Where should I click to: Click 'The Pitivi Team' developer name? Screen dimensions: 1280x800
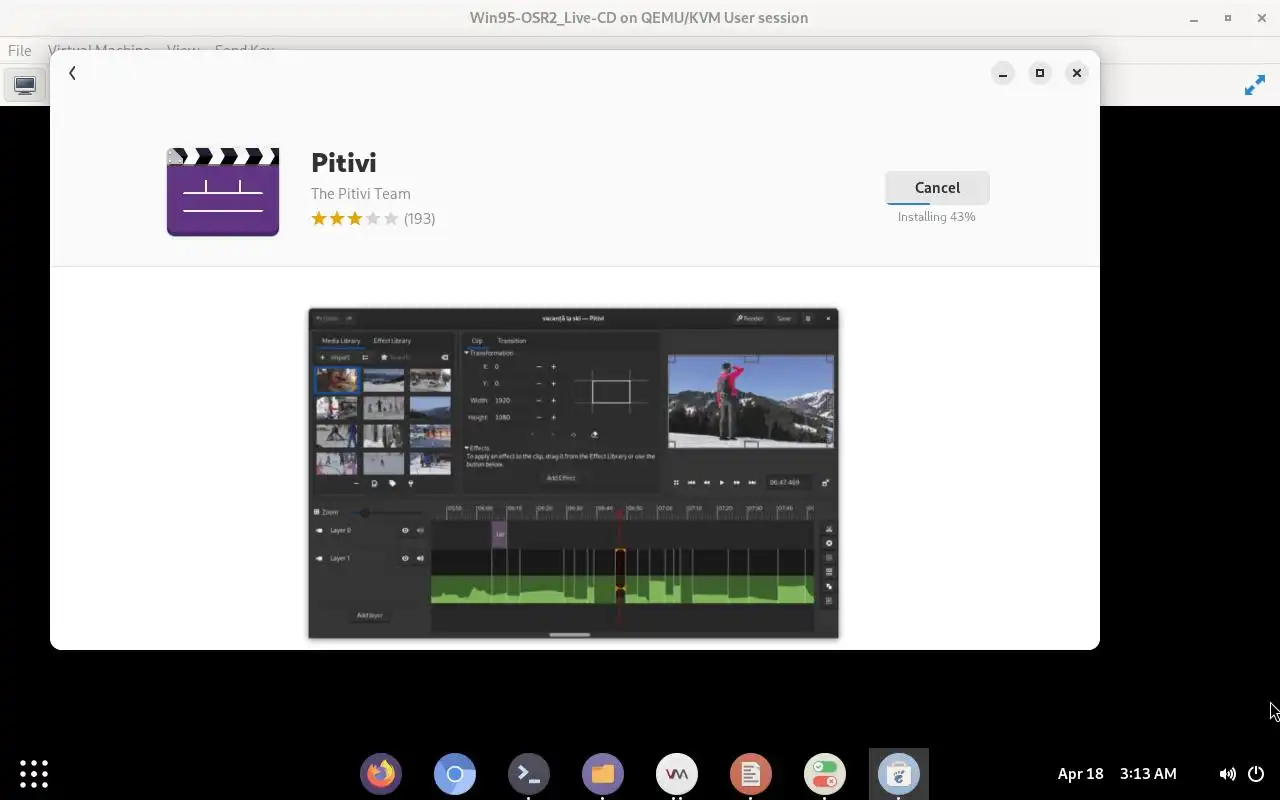tap(360, 194)
